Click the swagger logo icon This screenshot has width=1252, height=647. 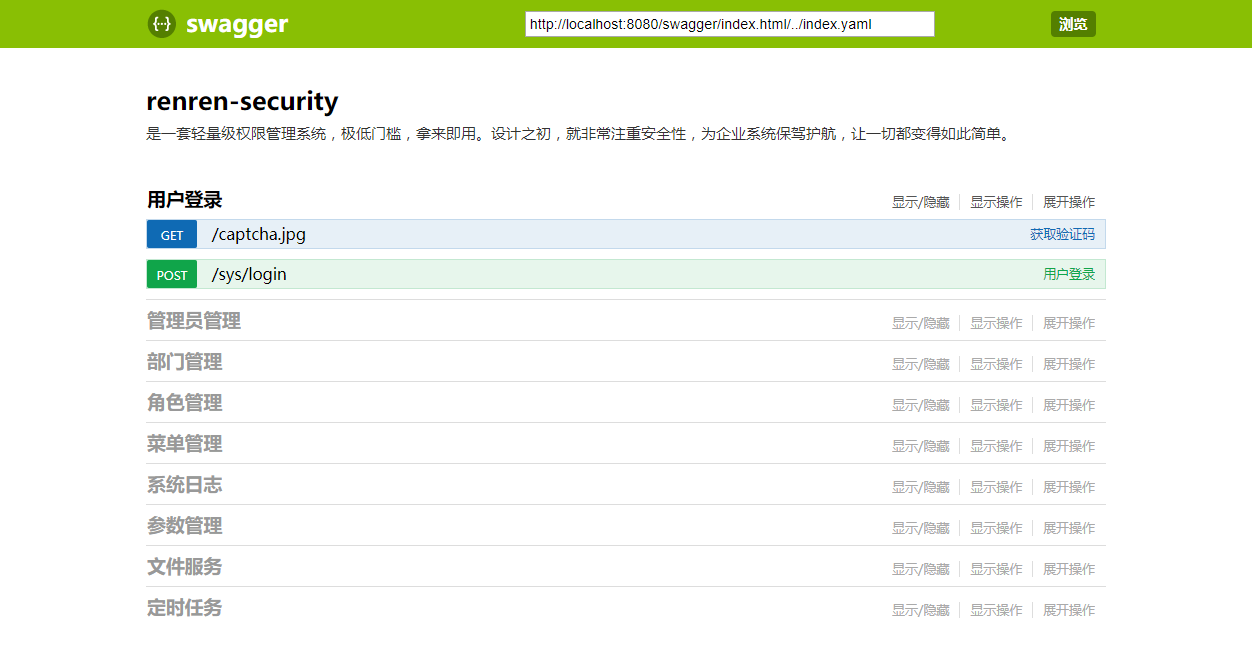tap(162, 24)
